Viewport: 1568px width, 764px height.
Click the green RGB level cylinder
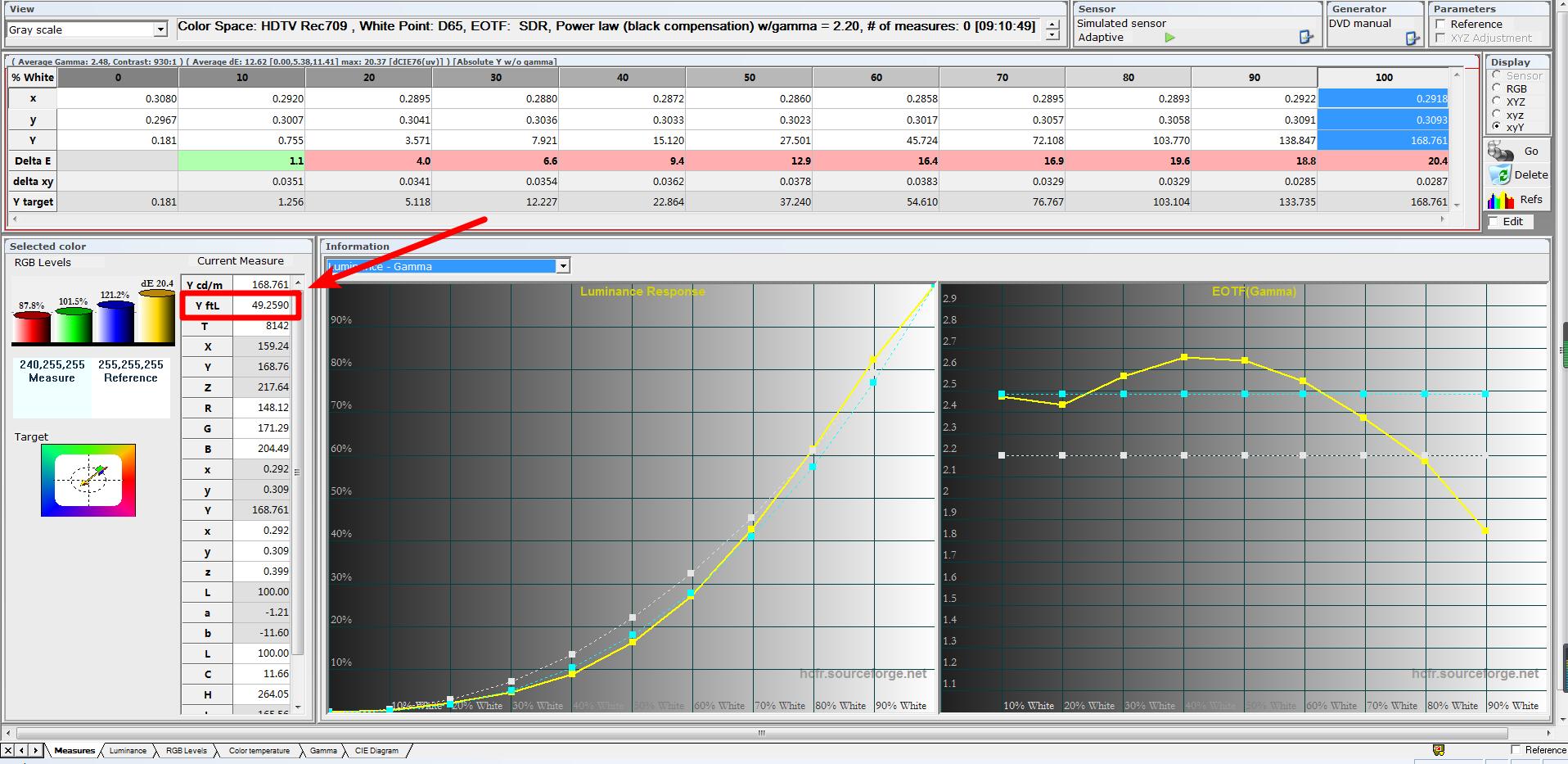tap(72, 324)
